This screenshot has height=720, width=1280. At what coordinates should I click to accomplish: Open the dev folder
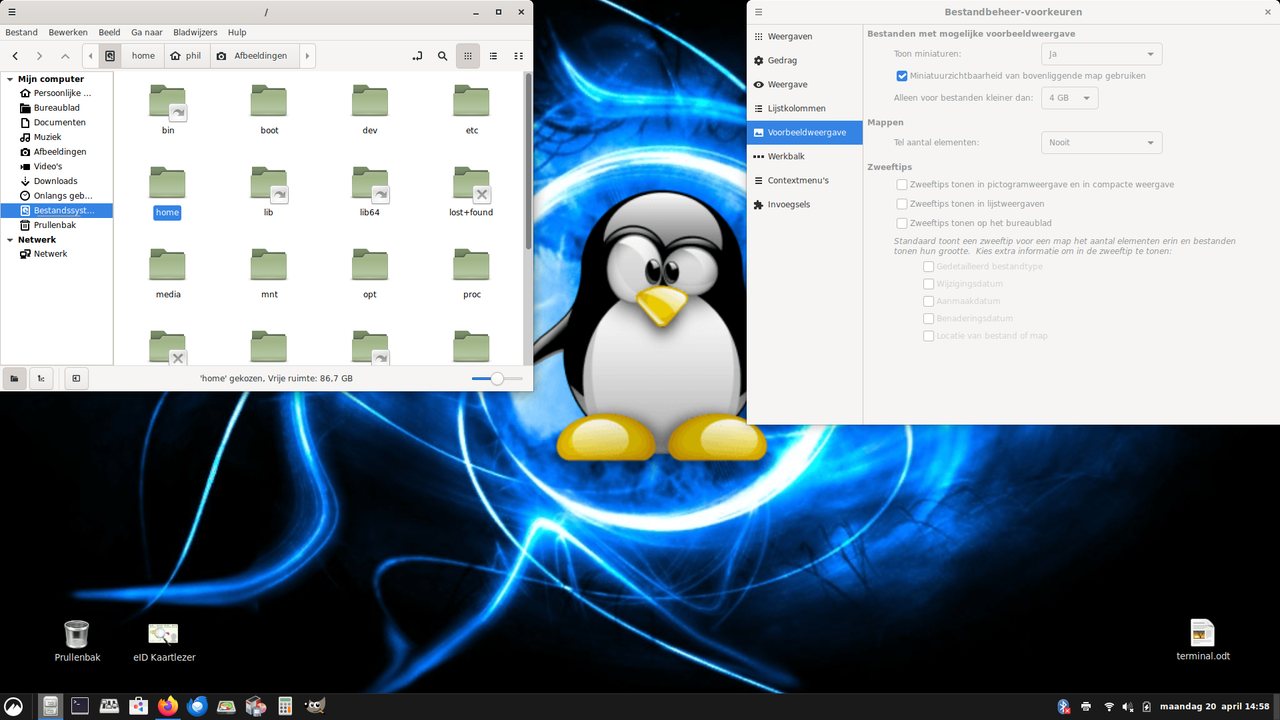tap(370, 109)
